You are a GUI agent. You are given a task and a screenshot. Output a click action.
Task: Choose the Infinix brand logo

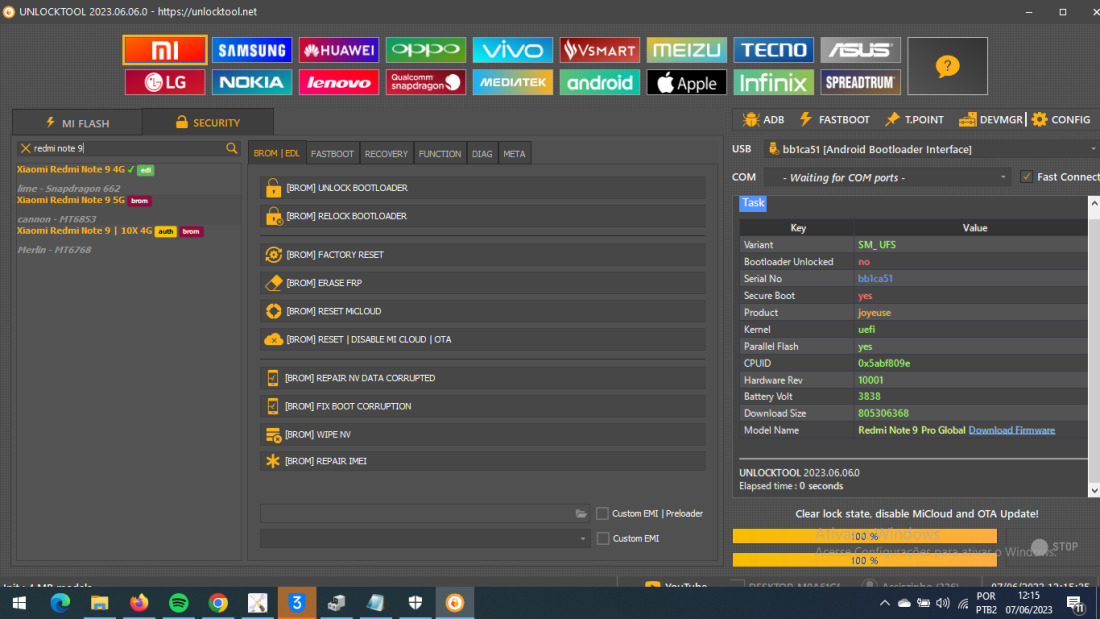point(774,82)
